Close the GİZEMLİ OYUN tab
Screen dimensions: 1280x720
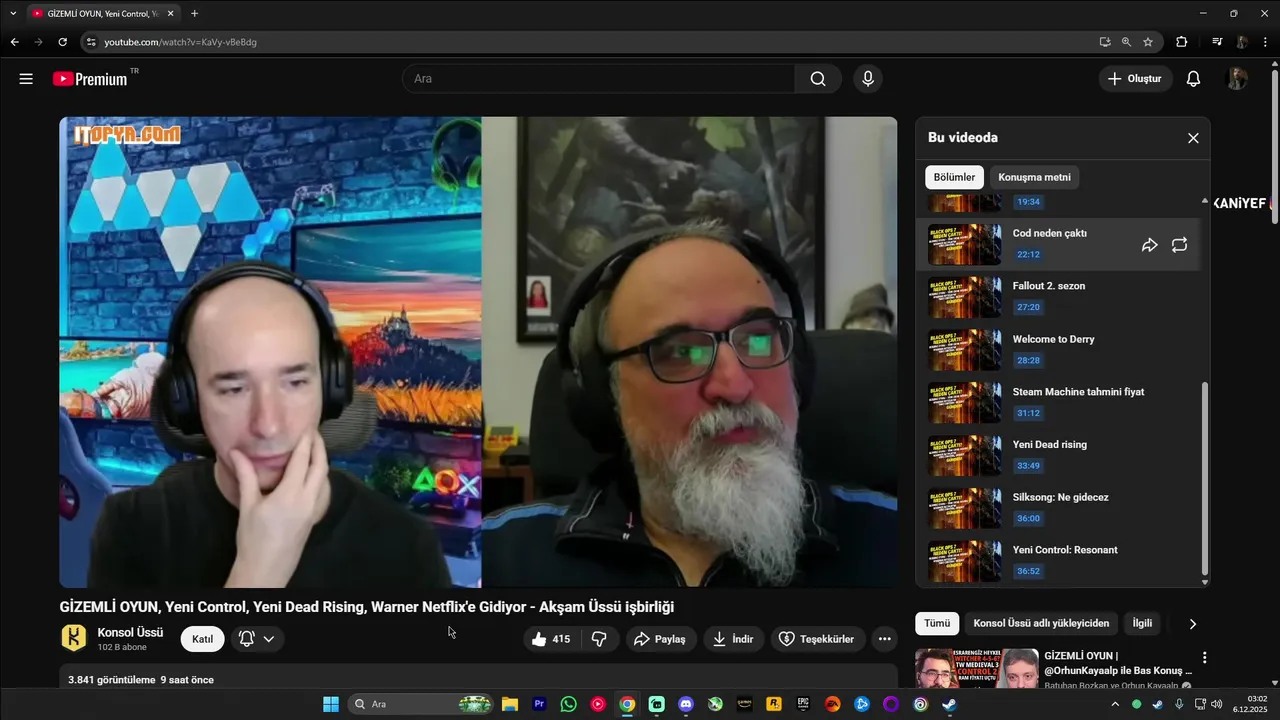coord(170,13)
